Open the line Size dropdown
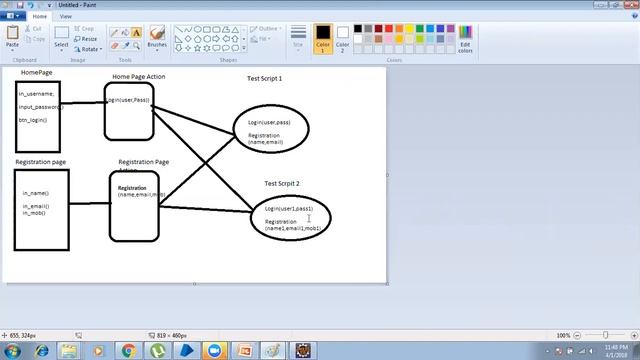 tap(298, 39)
